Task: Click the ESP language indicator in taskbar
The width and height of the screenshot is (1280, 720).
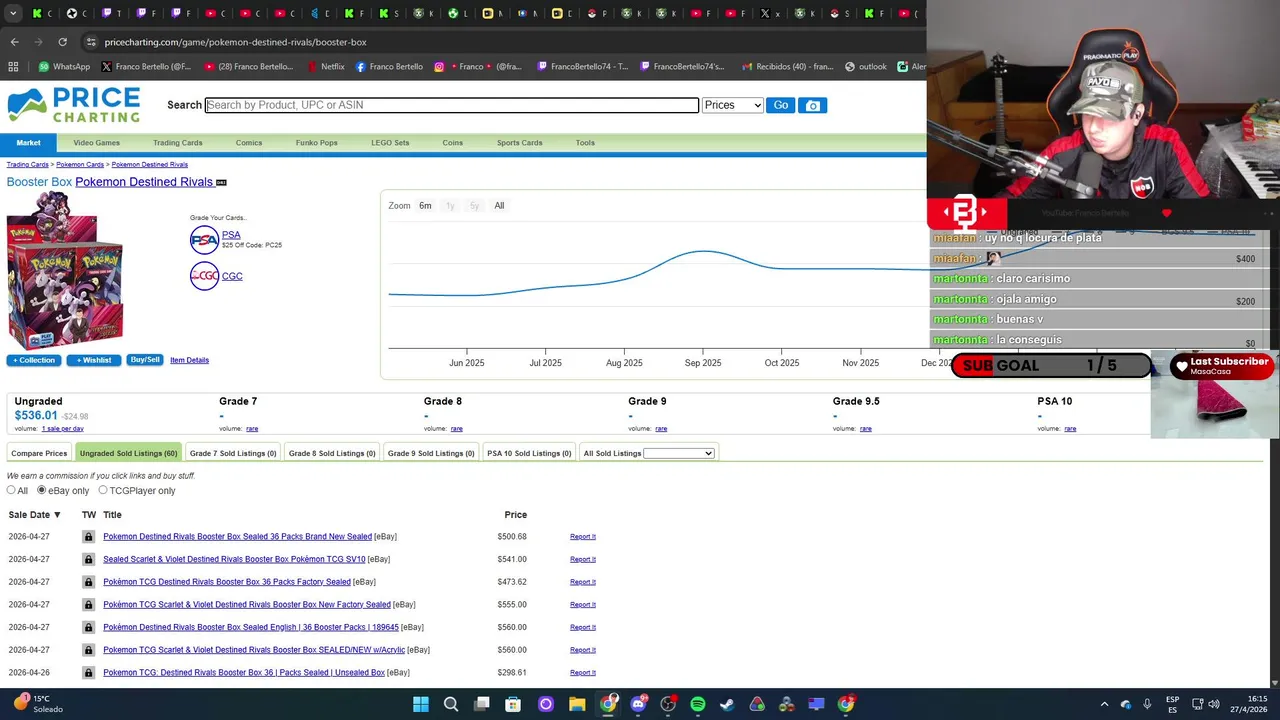Action: coord(1172,704)
